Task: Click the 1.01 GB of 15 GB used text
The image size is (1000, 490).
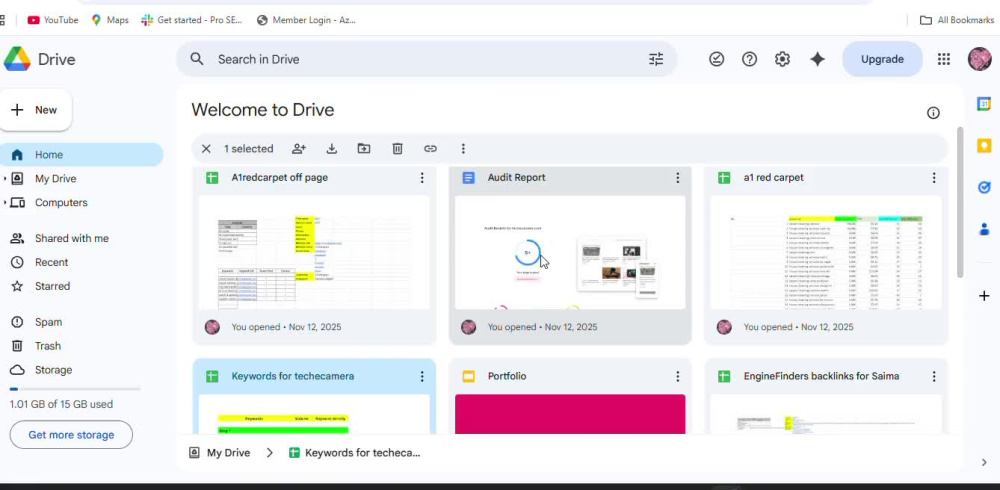Action: 61,404
